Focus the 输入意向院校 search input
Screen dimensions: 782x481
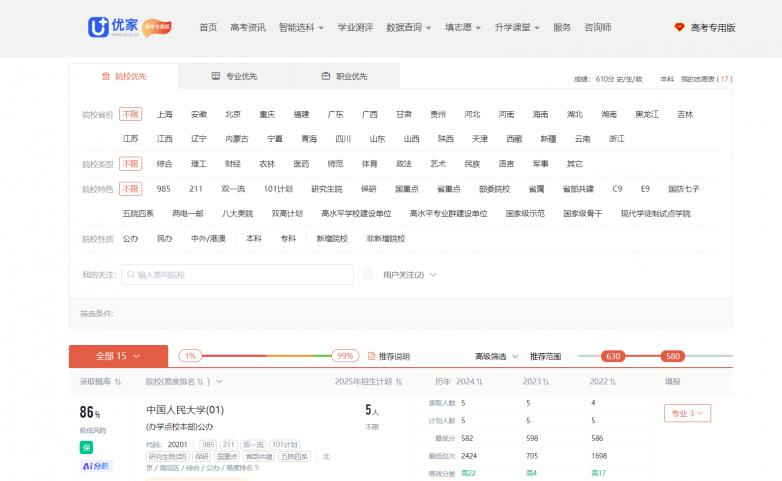tap(237, 274)
